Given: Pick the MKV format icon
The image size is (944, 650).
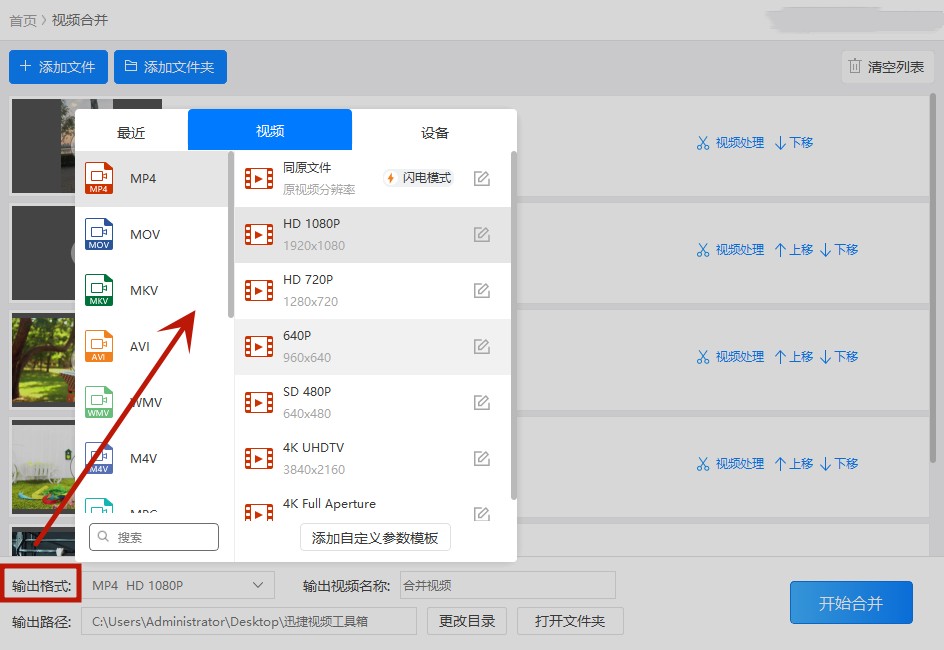Looking at the screenshot, I should point(100,291).
